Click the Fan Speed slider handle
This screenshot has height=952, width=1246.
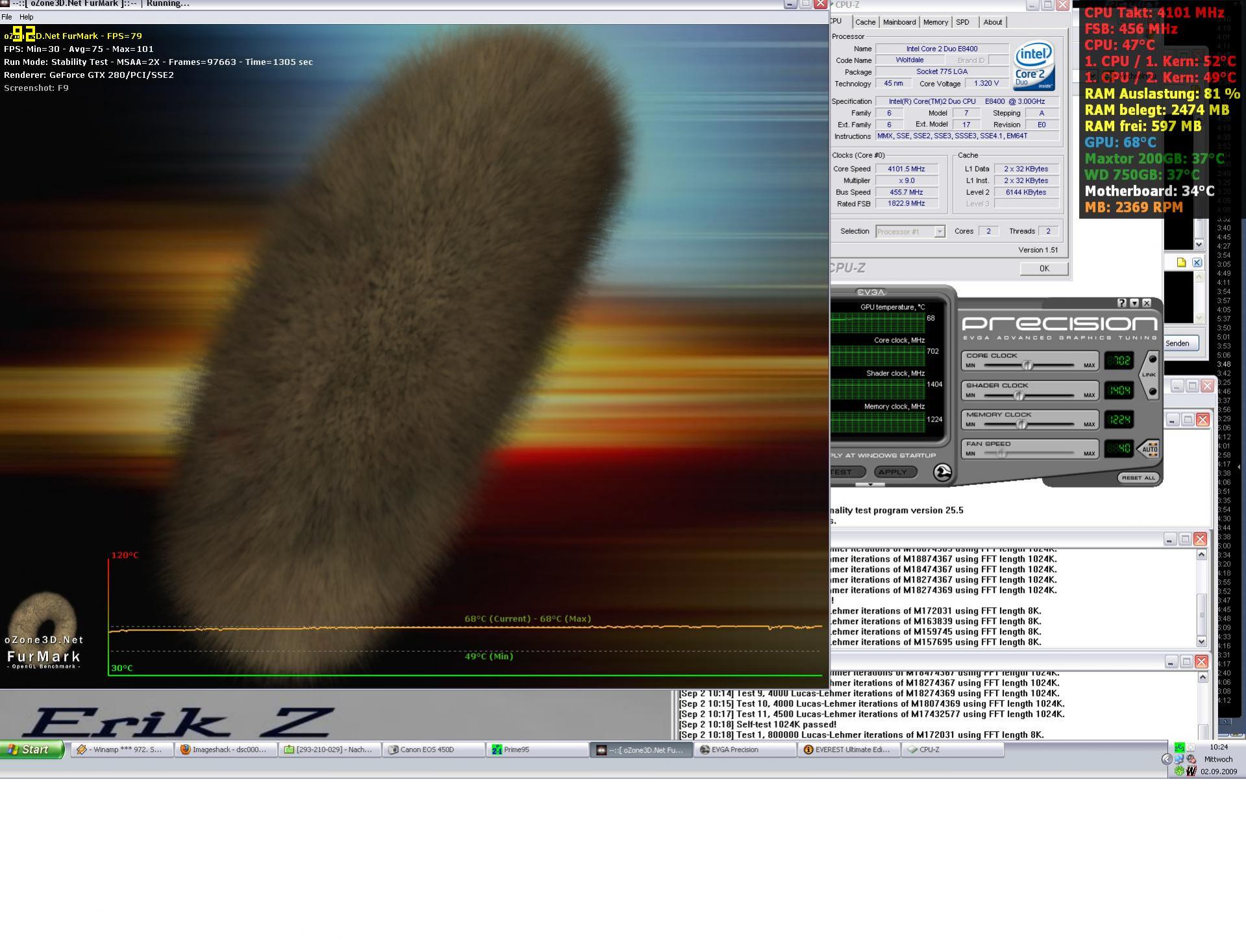[1001, 453]
